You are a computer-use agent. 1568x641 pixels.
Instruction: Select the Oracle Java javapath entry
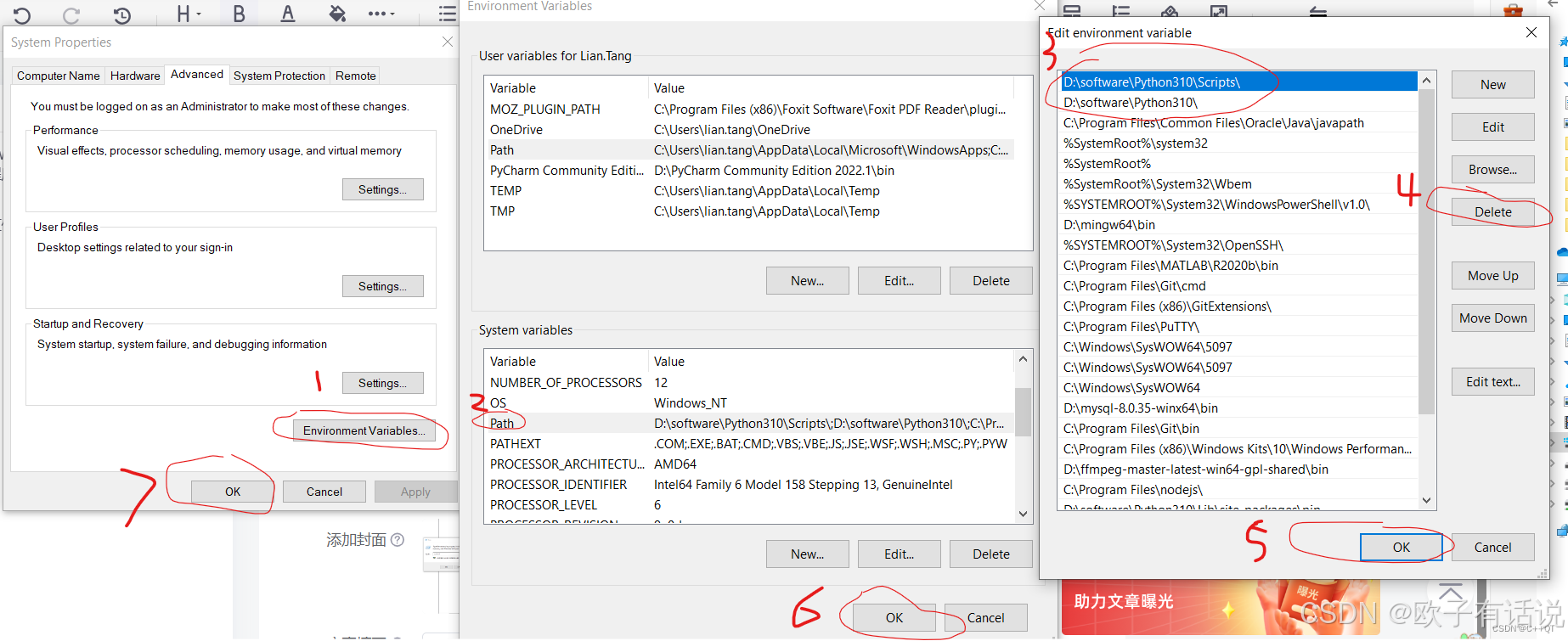tap(1238, 123)
